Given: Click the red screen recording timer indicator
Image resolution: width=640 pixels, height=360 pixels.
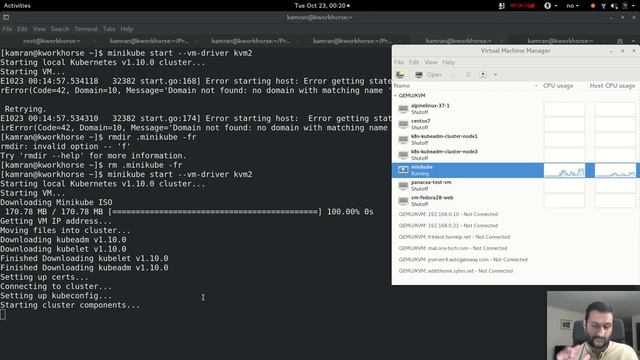Looking at the screenshot, I should tap(522, 6).
